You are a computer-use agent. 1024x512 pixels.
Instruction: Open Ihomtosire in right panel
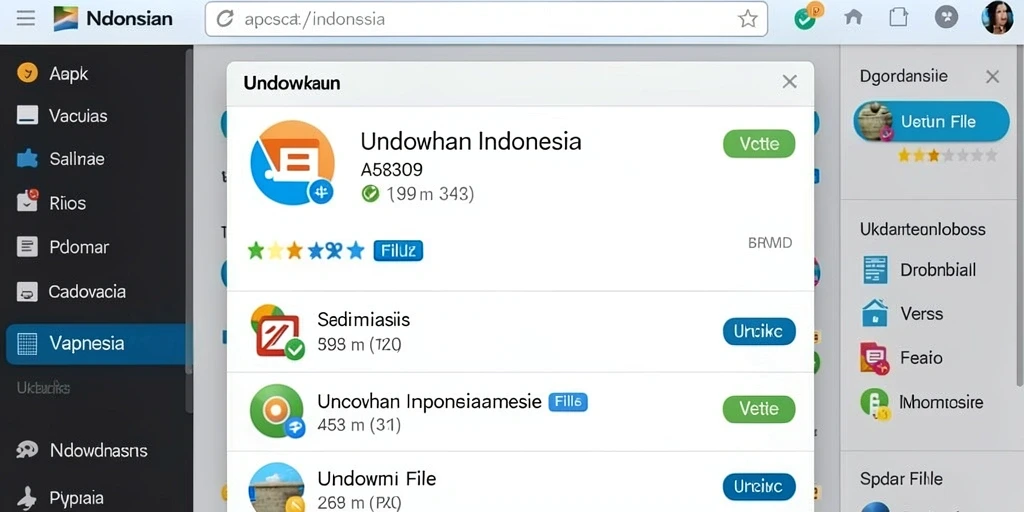click(941, 402)
